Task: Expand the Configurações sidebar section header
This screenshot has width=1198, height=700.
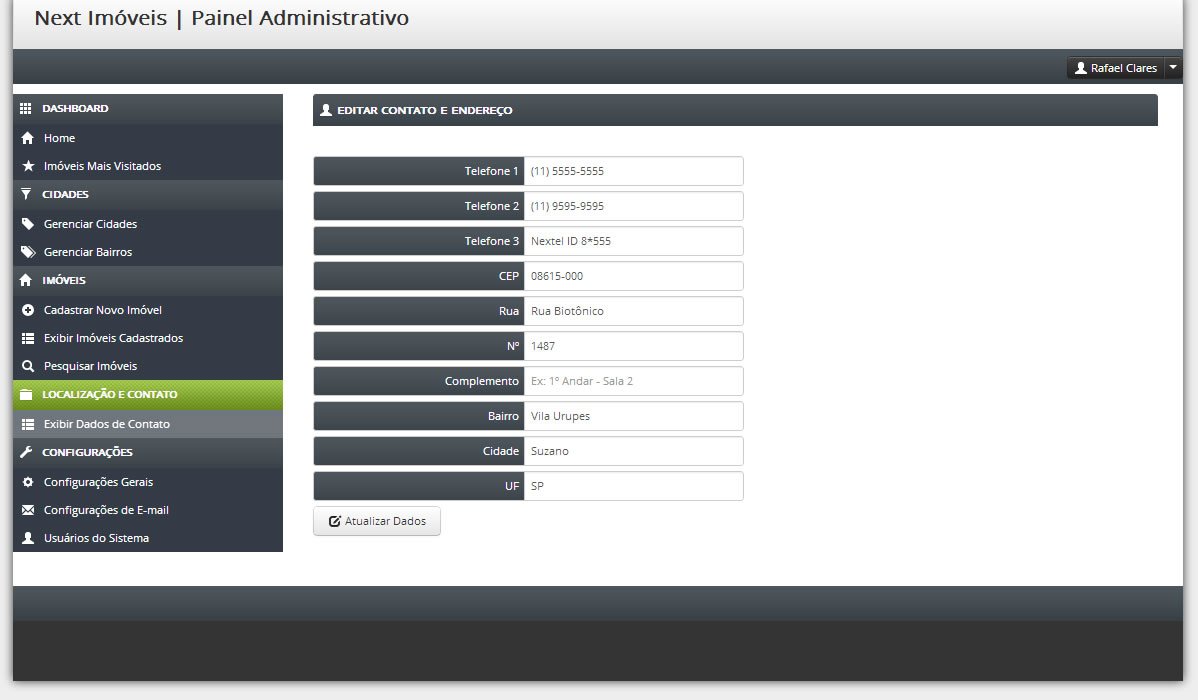Action: [x=147, y=452]
